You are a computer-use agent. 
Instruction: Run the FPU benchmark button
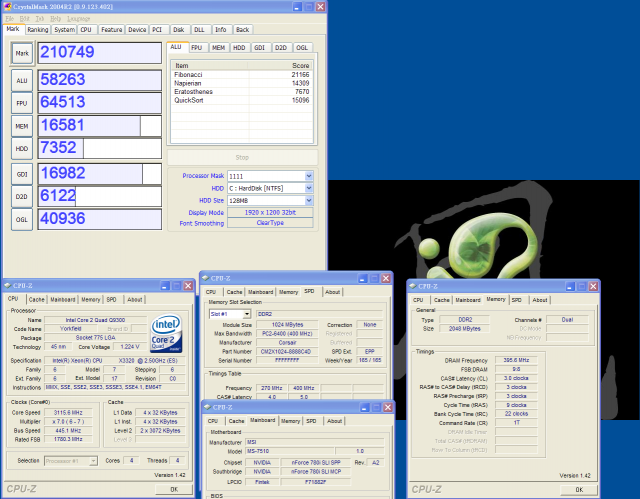click(22, 103)
